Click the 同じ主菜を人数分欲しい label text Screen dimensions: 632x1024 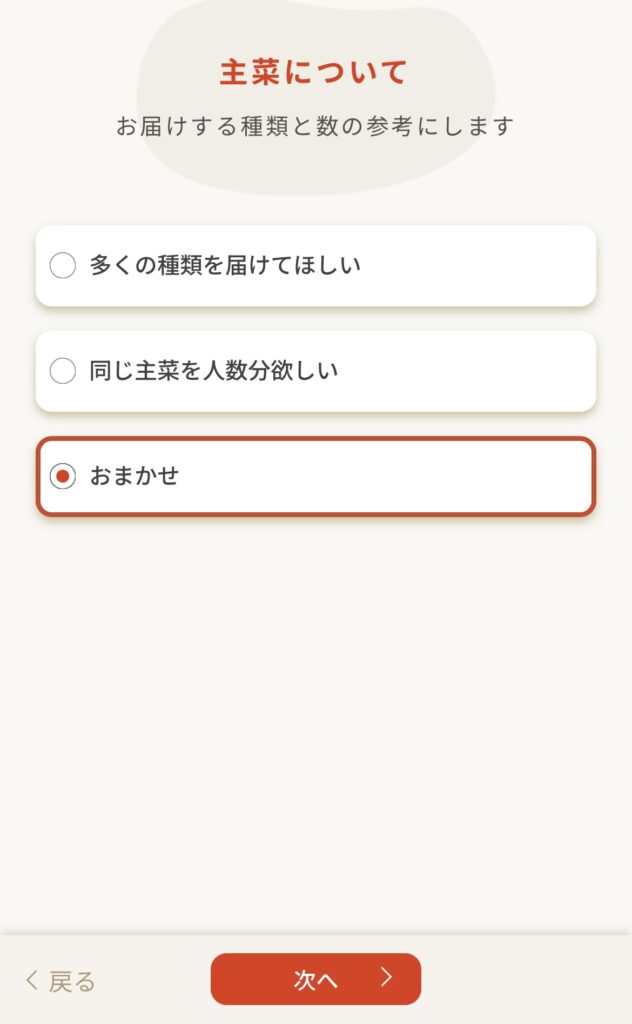[x=214, y=371]
